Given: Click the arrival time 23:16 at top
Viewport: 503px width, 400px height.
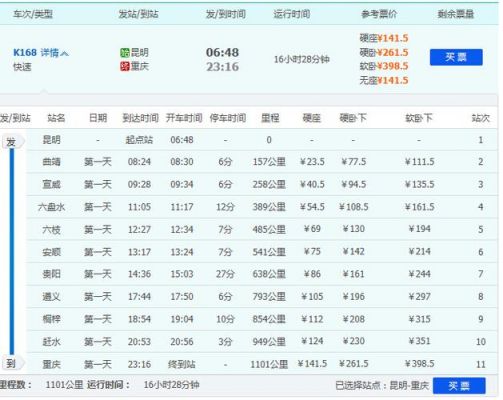Looking at the screenshot, I should 222,67.
